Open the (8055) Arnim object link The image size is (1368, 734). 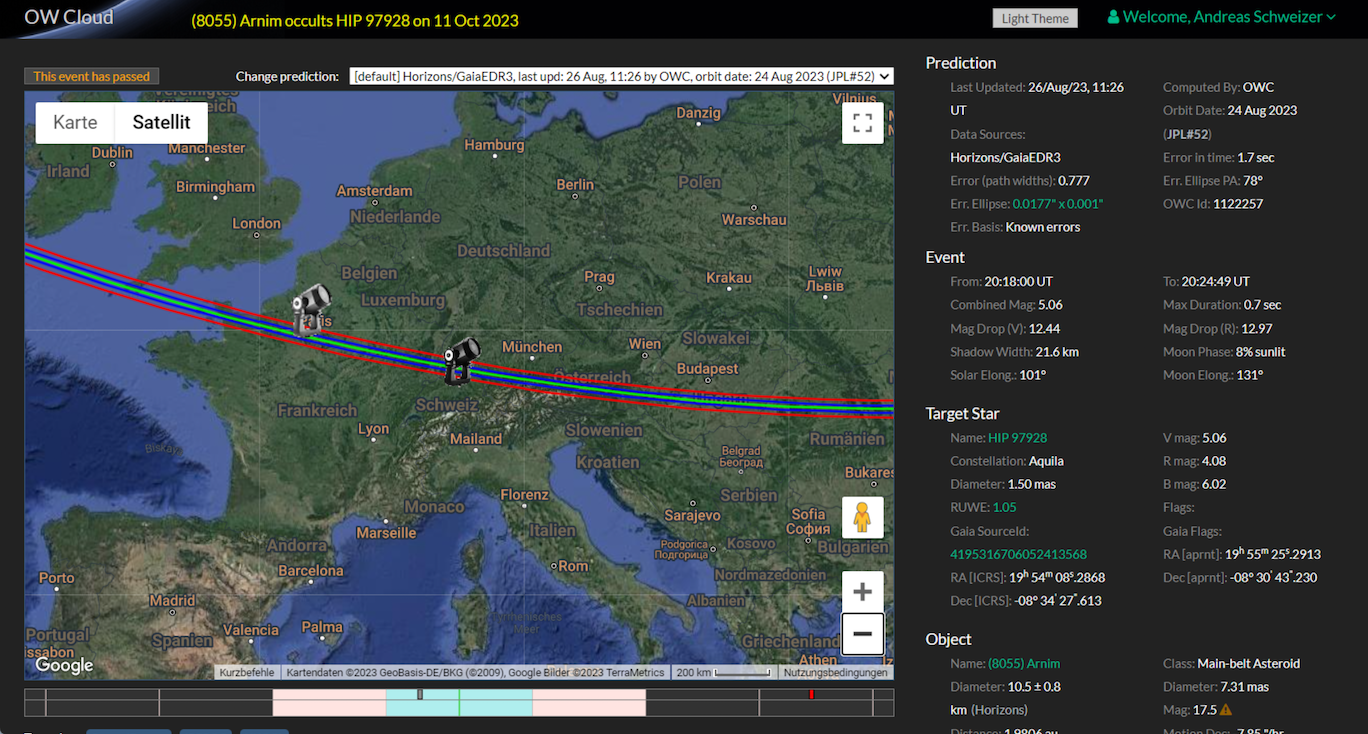click(1023, 664)
